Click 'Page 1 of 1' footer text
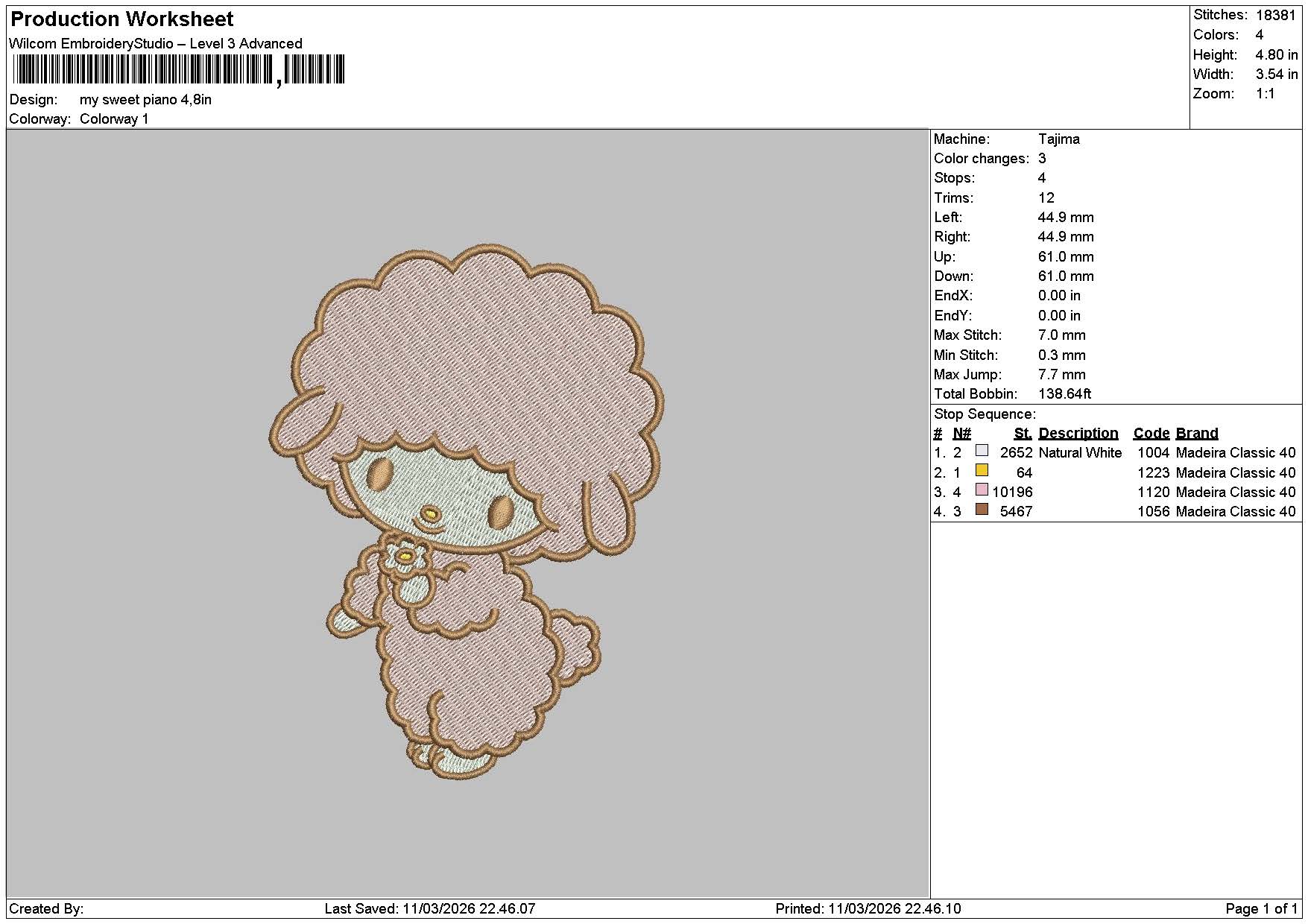The image size is (1308, 924). pyautogui.click(x=1261, y=909)
